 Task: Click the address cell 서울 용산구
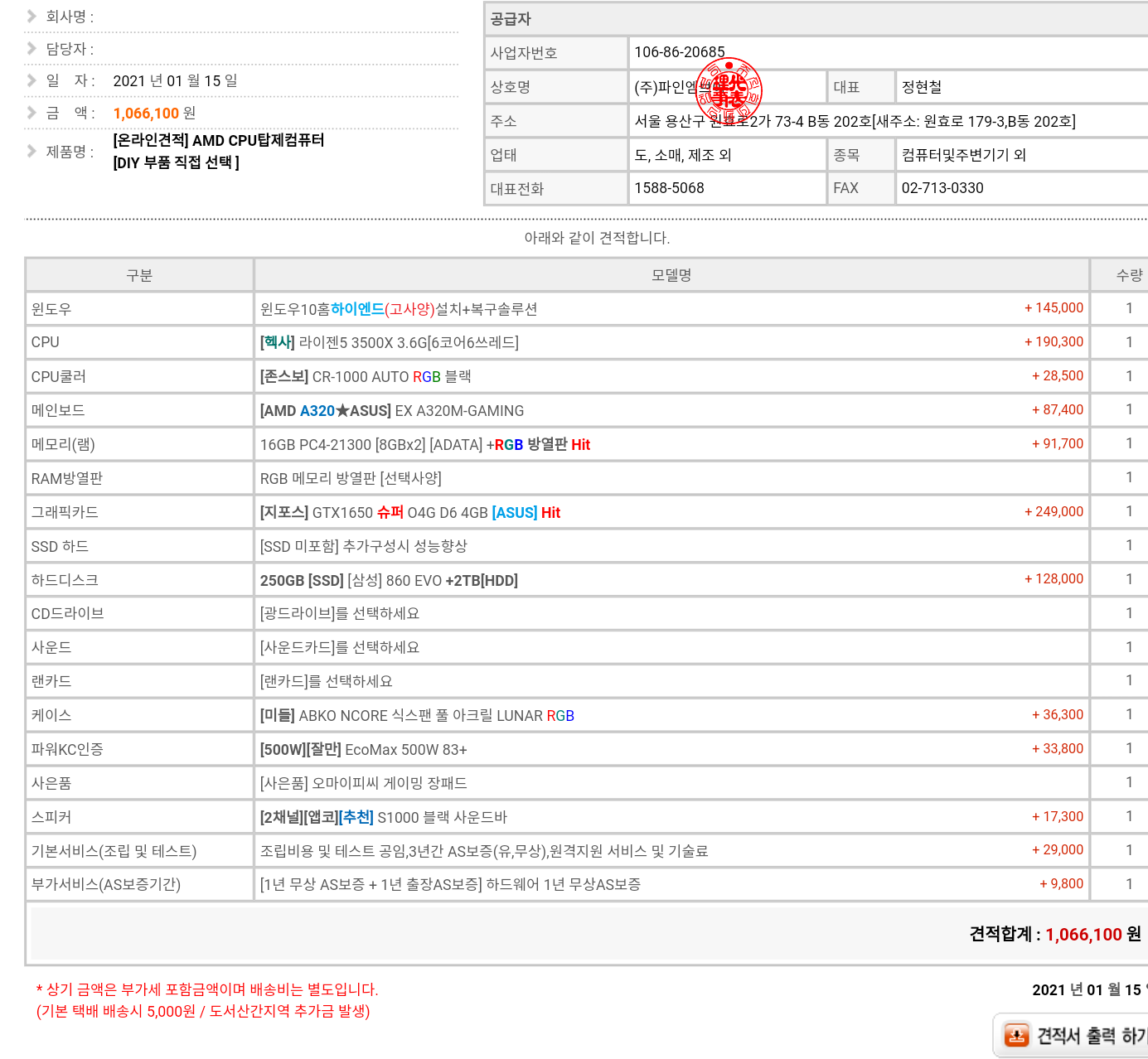[889, 121]
